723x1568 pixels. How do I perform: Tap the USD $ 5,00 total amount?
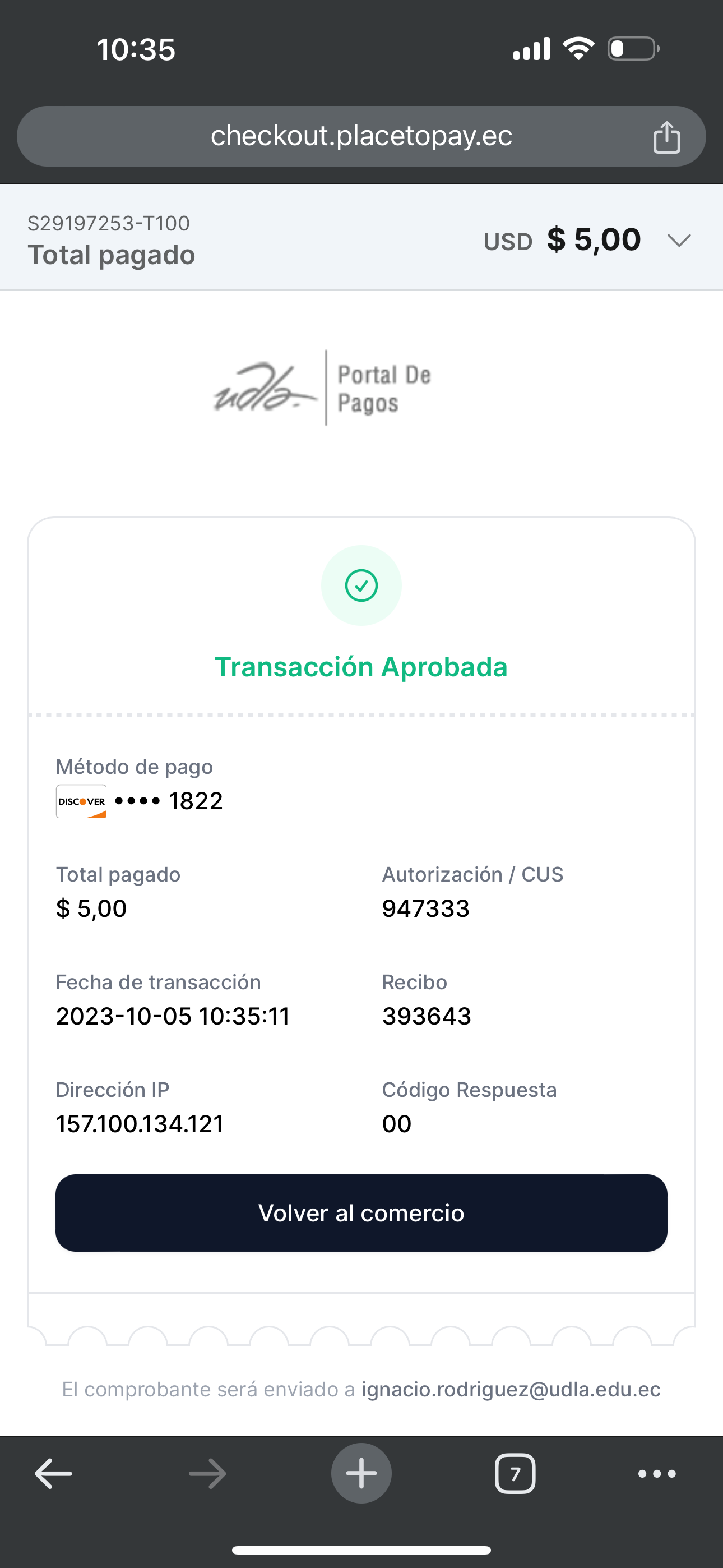562,240
